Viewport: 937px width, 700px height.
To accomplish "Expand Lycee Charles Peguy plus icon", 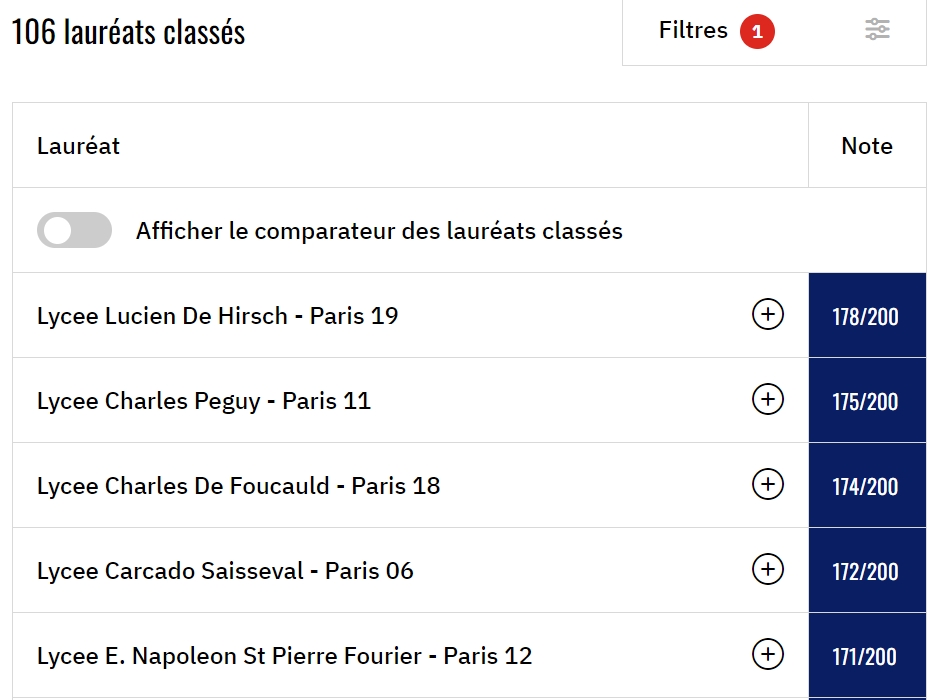I will pyautogui.click(x=767, y=400).
